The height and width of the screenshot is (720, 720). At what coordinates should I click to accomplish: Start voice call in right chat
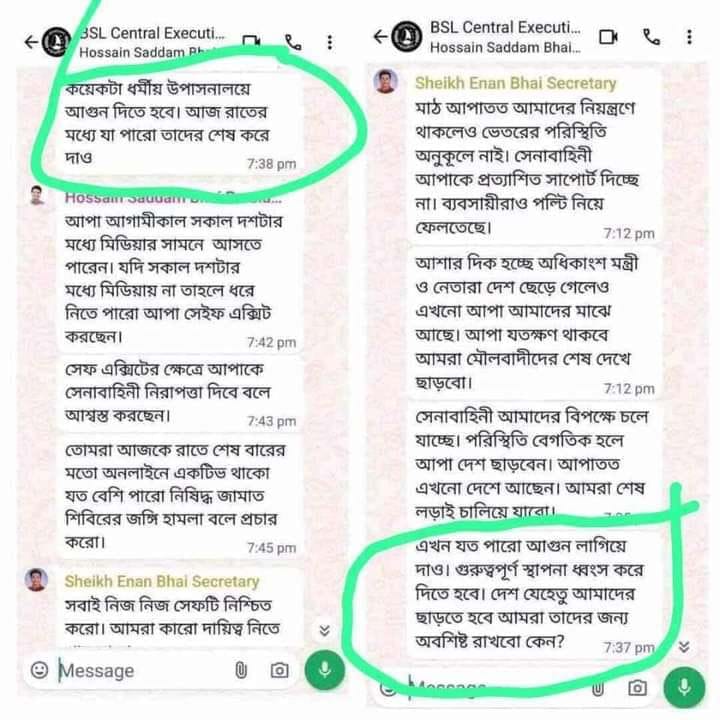[651, 37]
